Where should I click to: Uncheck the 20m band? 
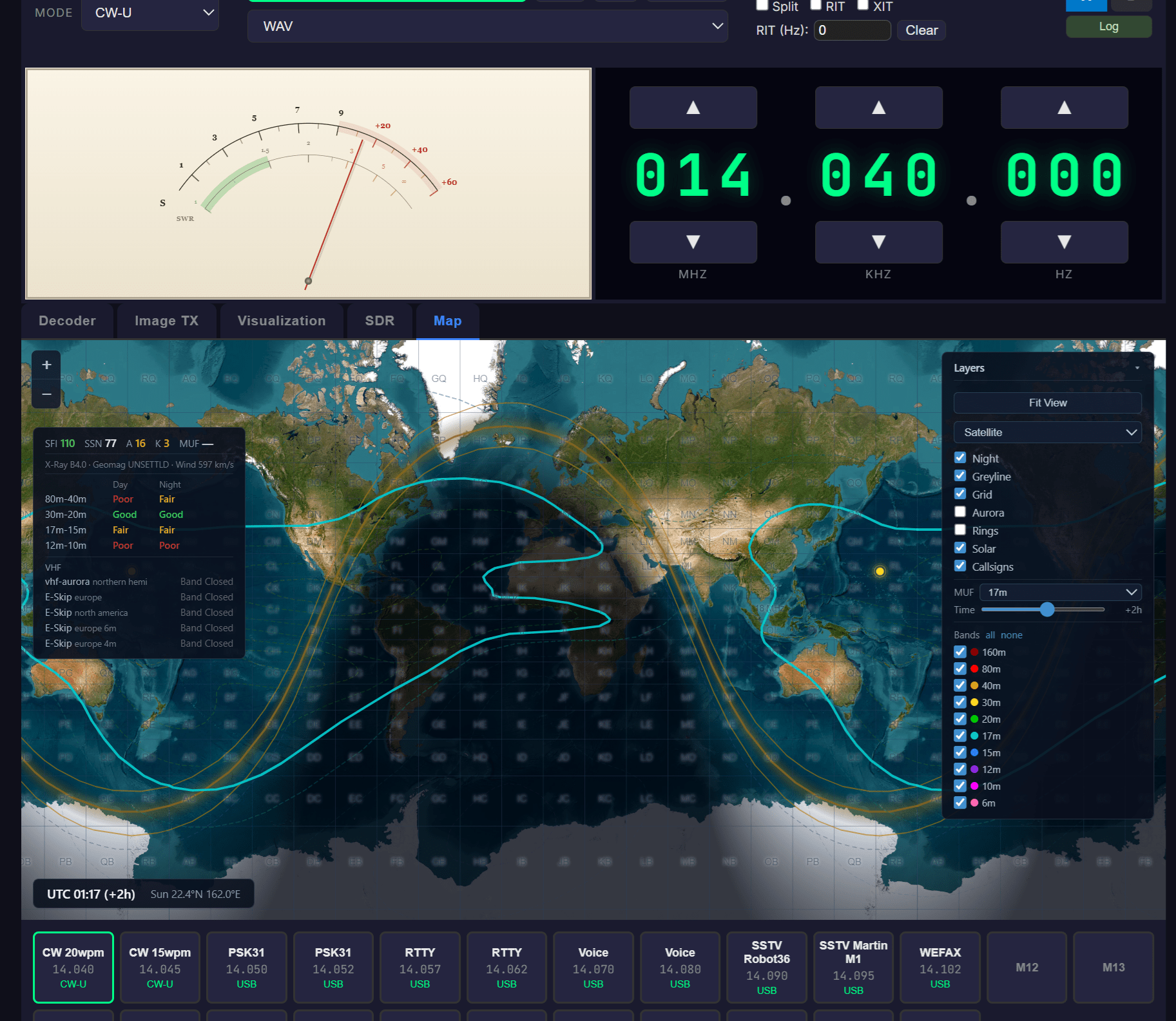click(960, 718)
